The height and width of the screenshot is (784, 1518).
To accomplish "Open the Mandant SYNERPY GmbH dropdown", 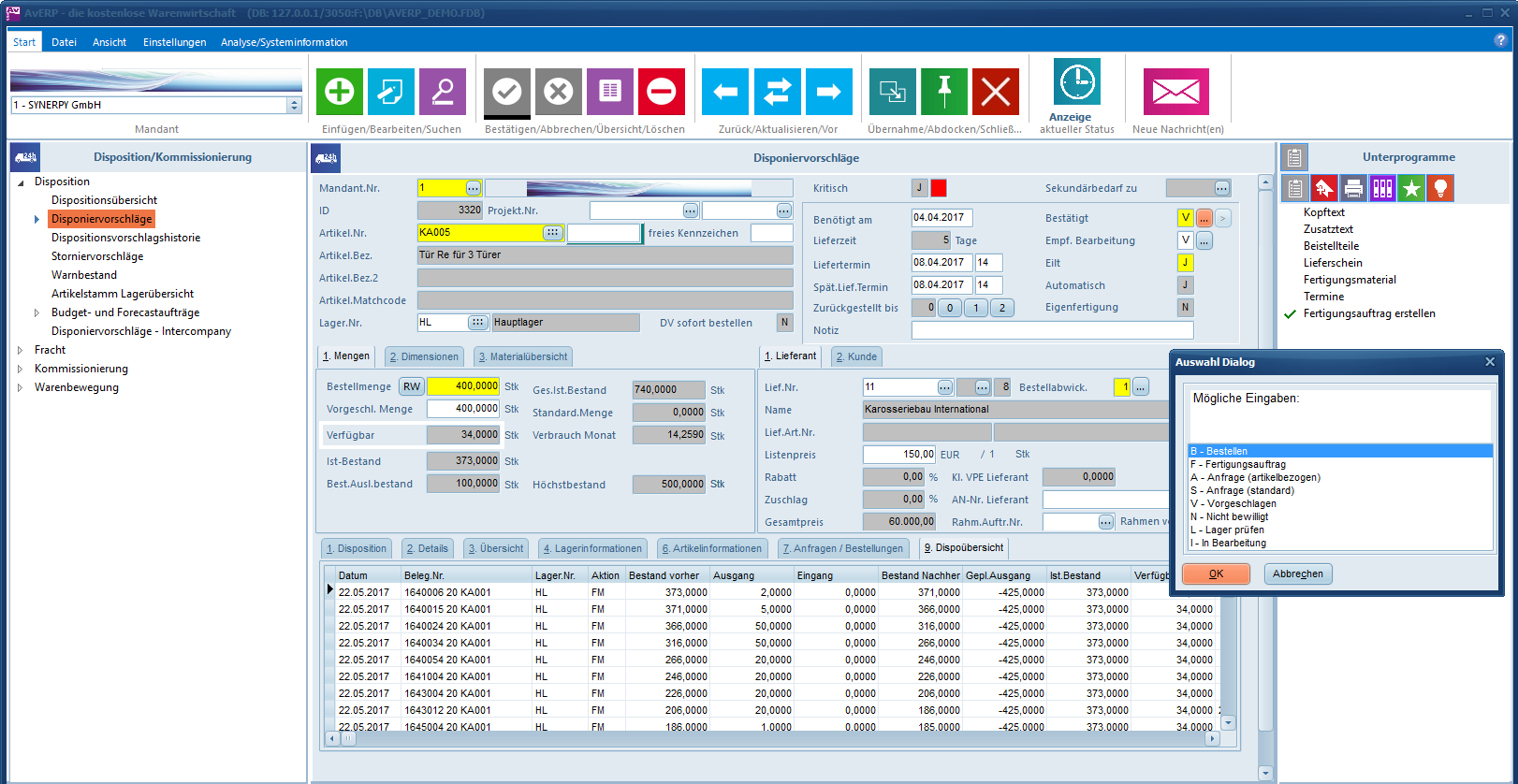I will [x=295, y=106].
